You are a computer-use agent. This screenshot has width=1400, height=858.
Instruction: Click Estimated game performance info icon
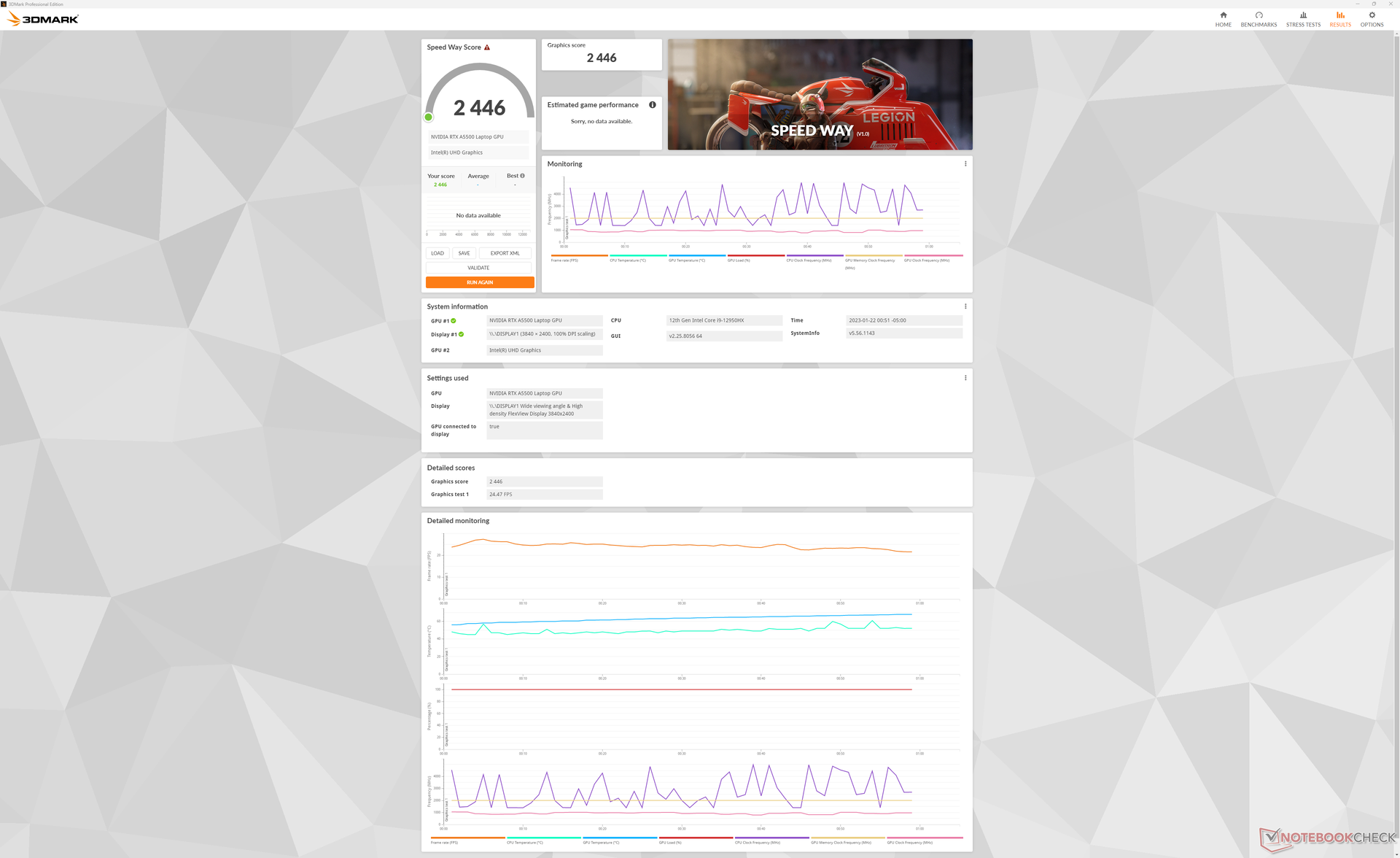pos(652,105)
